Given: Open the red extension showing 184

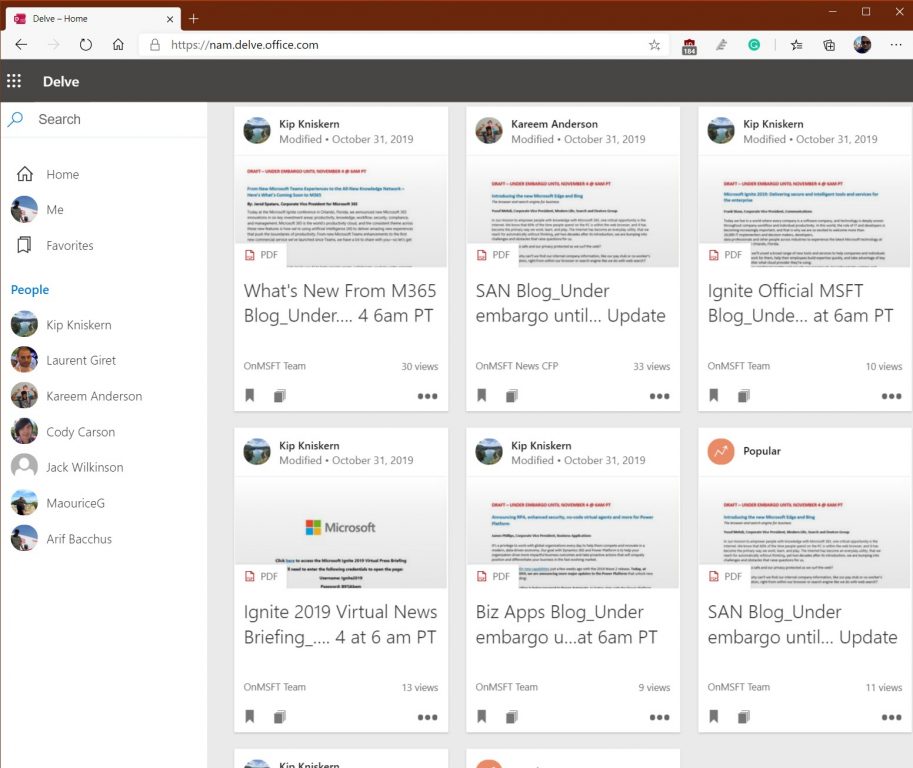Looking at the screenshot, I should [x=689, y=46].
